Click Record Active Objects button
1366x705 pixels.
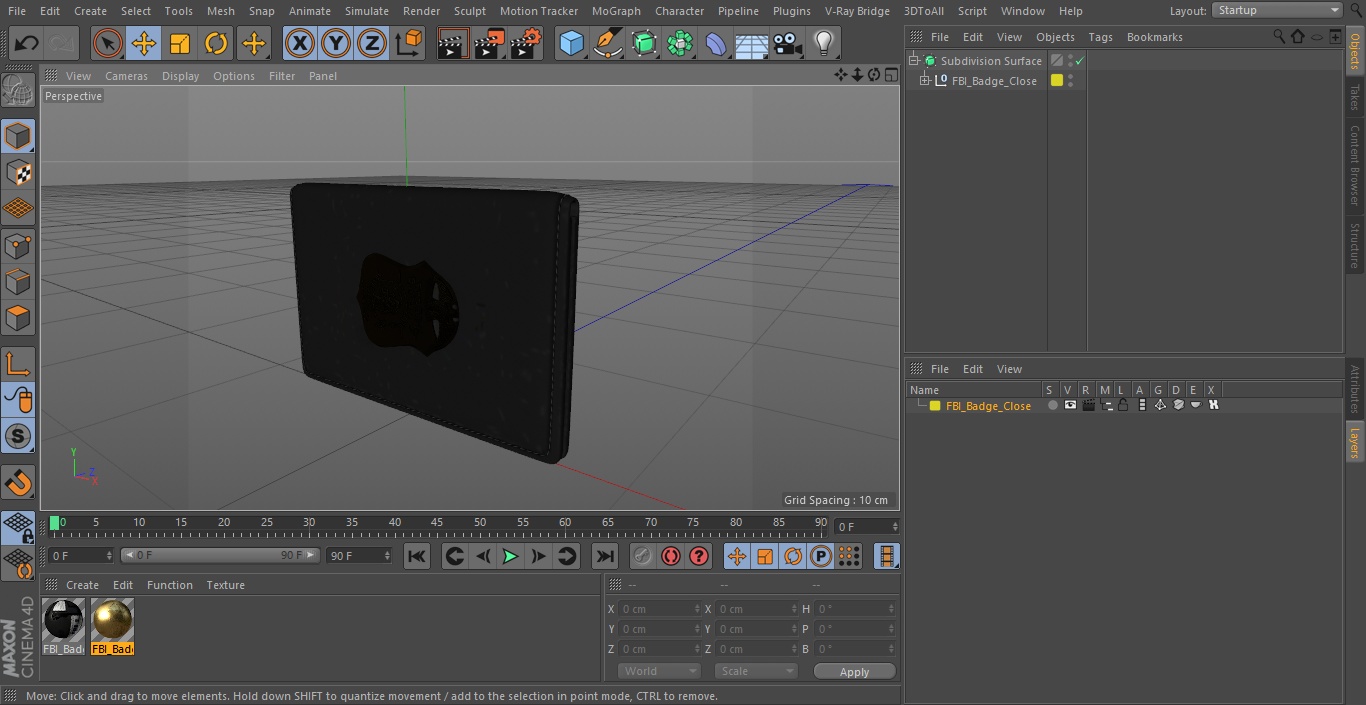(643, 556)
